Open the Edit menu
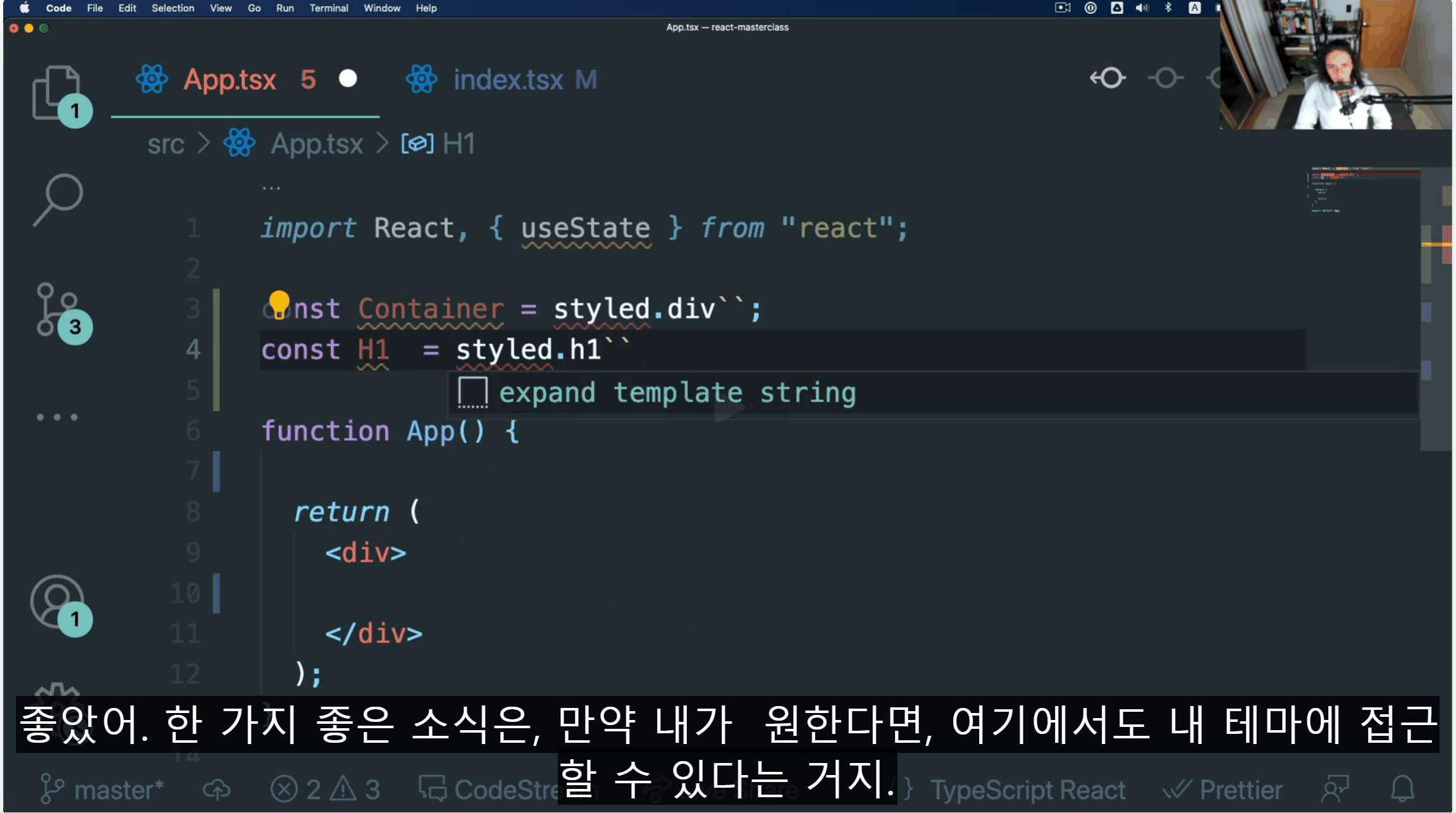1456x813 pixels. (127, 8)
